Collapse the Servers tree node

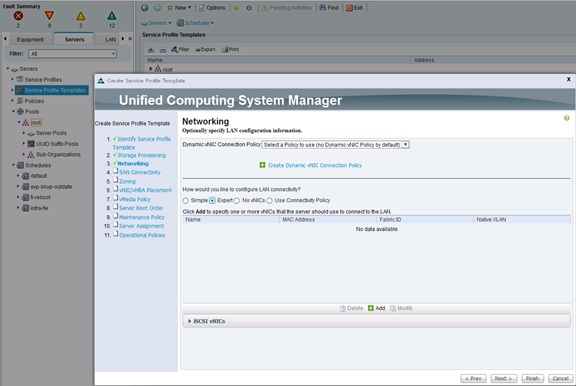tap(8, 68)
